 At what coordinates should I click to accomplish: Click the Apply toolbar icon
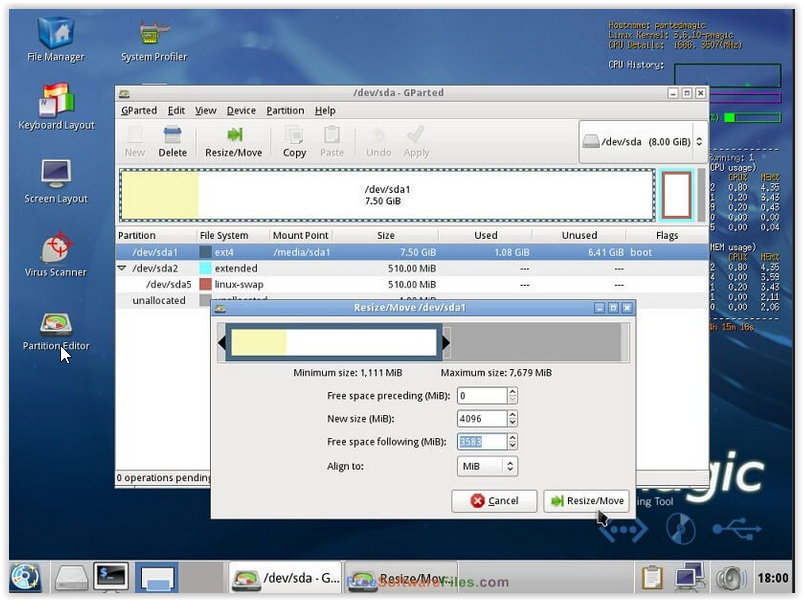[416, 142]
